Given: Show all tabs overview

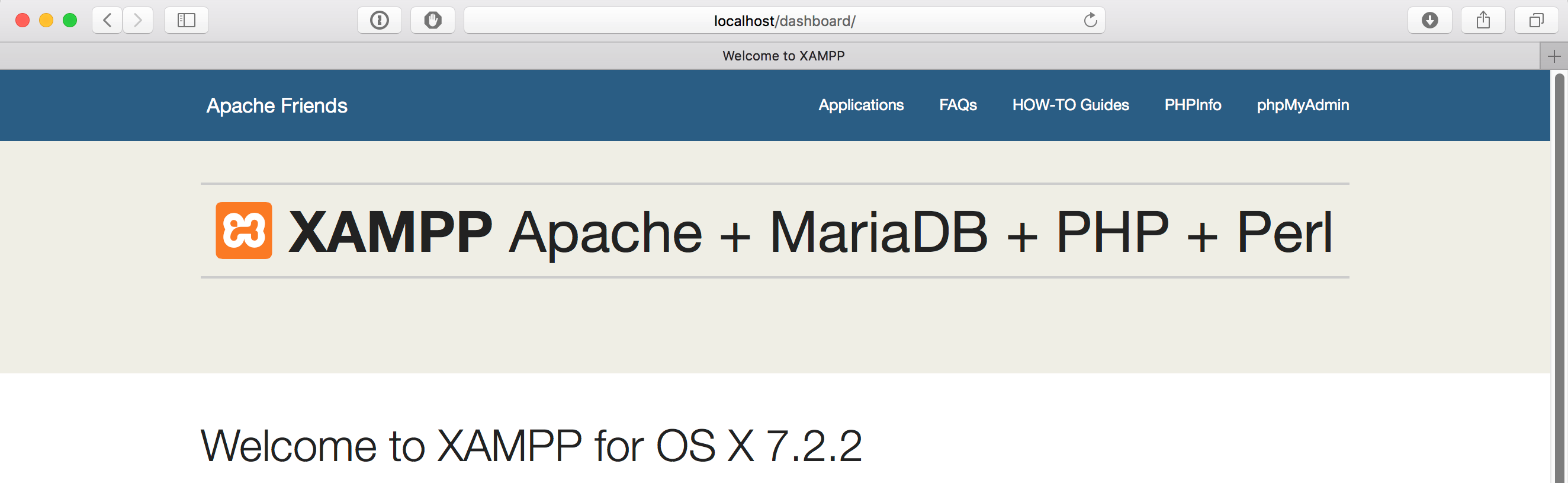Looking at the screenshot, I should click(1537, 21).
